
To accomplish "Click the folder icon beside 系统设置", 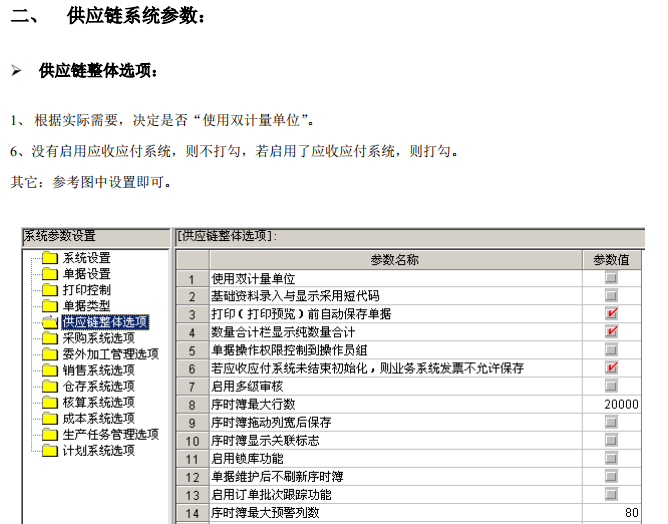I will (x=50, y=258).
